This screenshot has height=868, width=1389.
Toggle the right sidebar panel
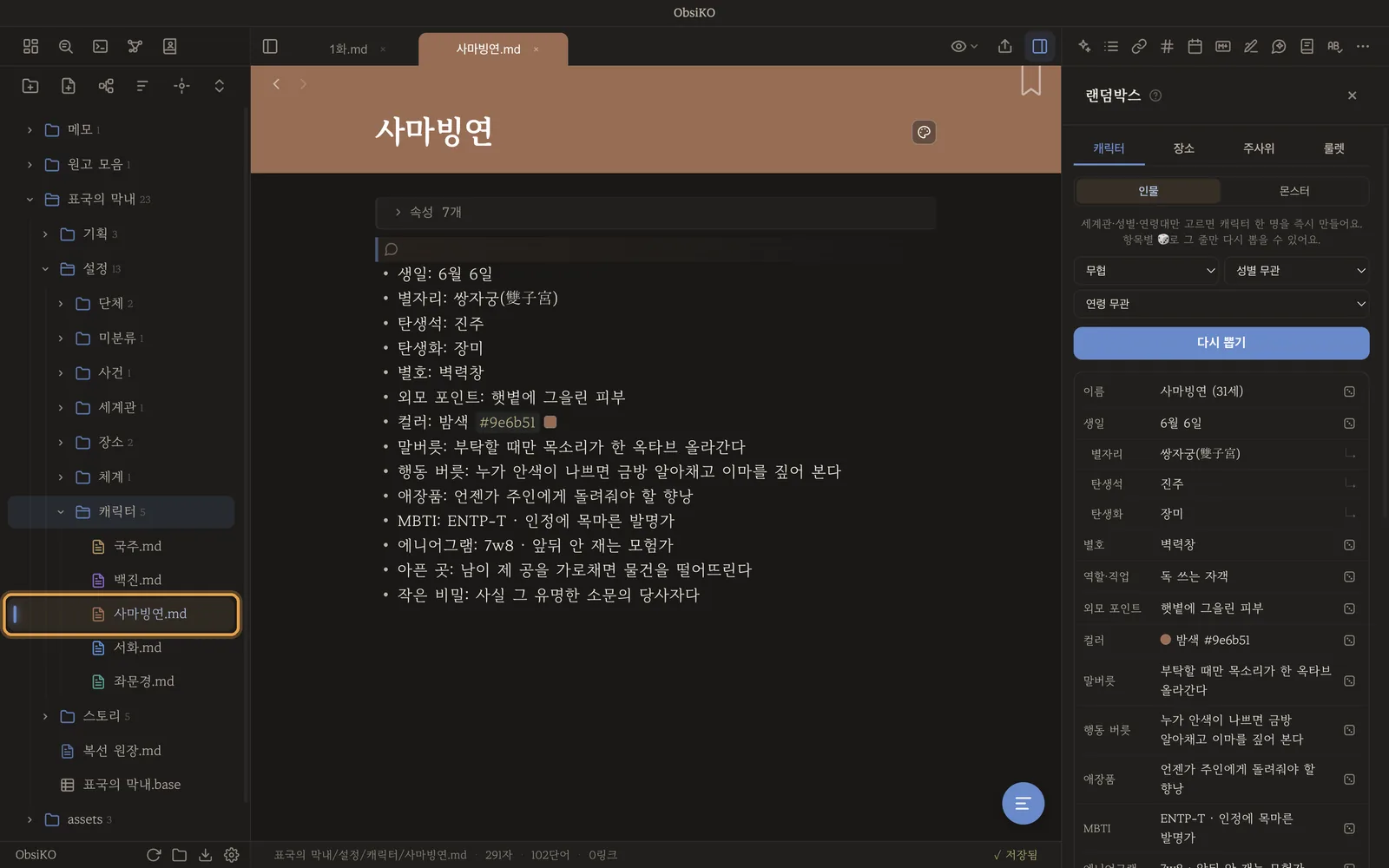tap(1039, 46)
